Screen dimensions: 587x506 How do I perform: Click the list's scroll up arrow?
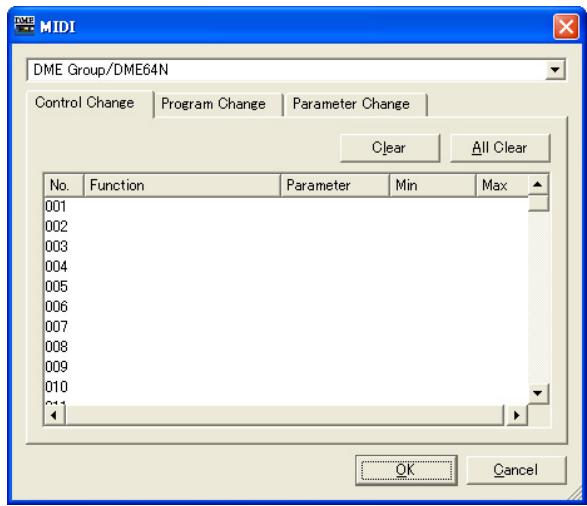coord(538,185)
